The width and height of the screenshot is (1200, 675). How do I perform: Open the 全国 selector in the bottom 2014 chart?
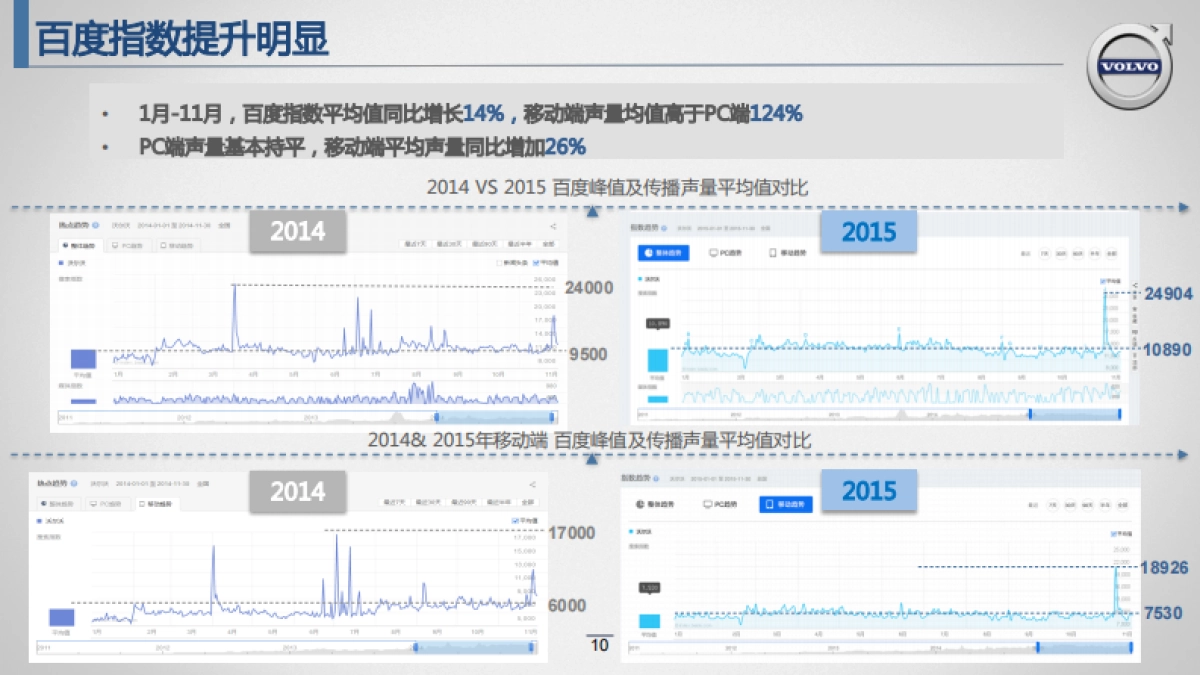[x=202, y=481]
